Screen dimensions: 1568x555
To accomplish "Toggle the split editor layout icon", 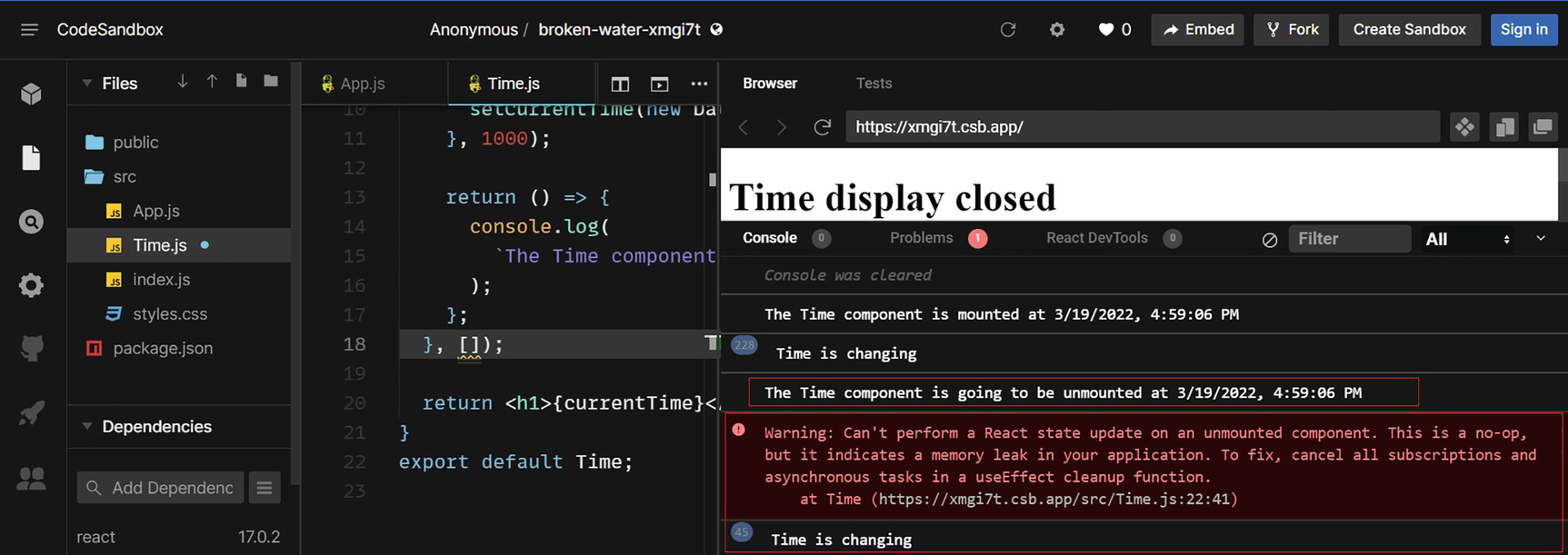I will (620, 84).
